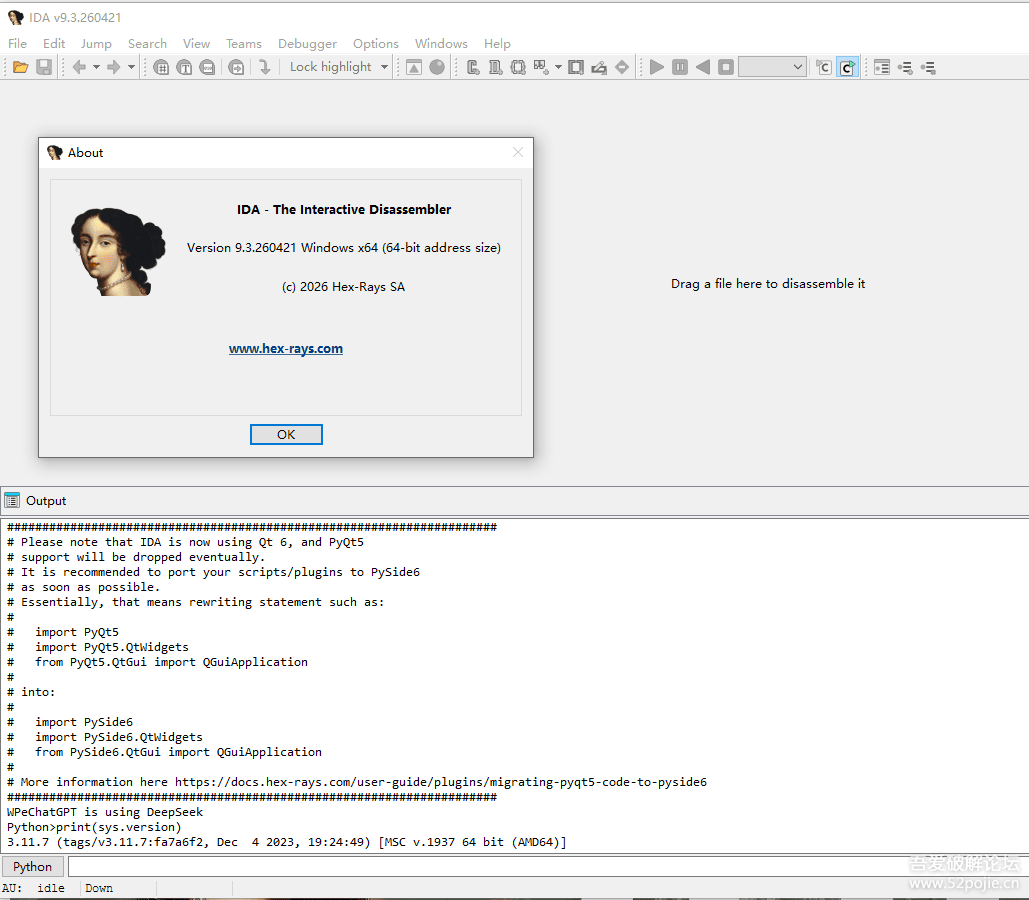
Task: Click the C-shaped segment toolbar icon
Action: [x=472, y=67]
